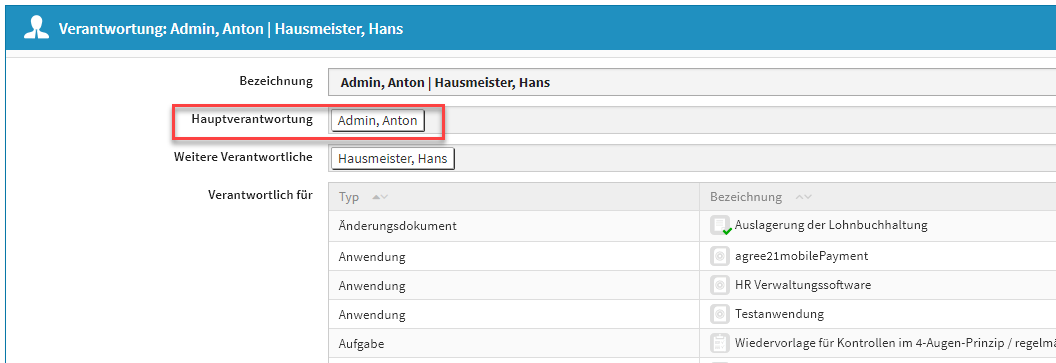Viewport: 1056px width, 363px height.
Task: Open the Auslagerung der Lohnbuchhaltung entry
Action: 831,225
